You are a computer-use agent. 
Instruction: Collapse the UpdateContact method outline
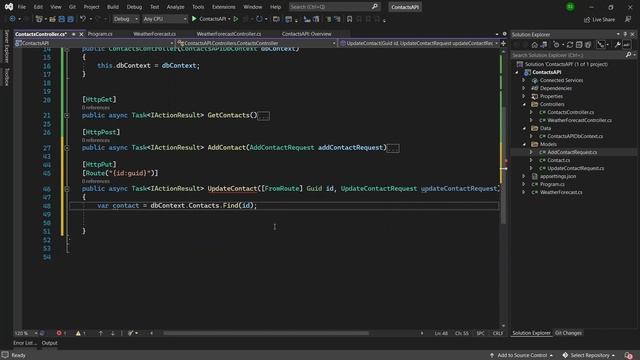point(67,189)
